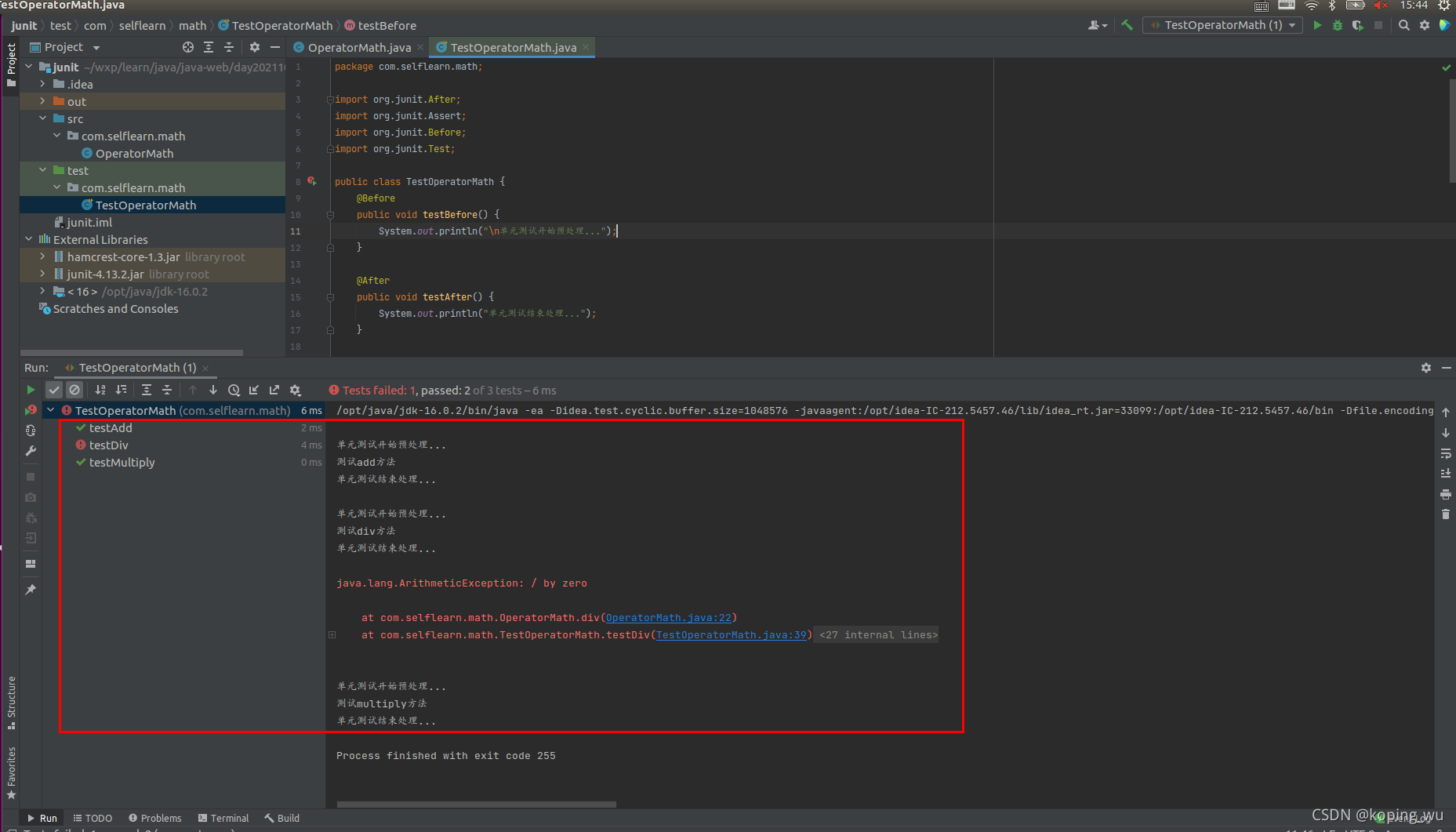Toggle auto-test rerun icon

point(31,431)
